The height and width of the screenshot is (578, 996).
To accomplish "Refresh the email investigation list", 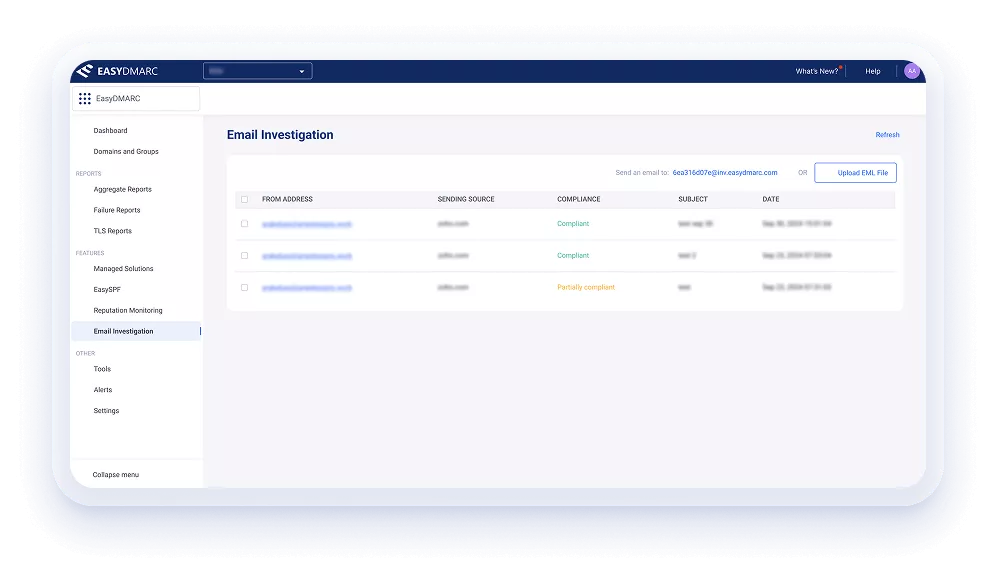I will coord(887,134).
